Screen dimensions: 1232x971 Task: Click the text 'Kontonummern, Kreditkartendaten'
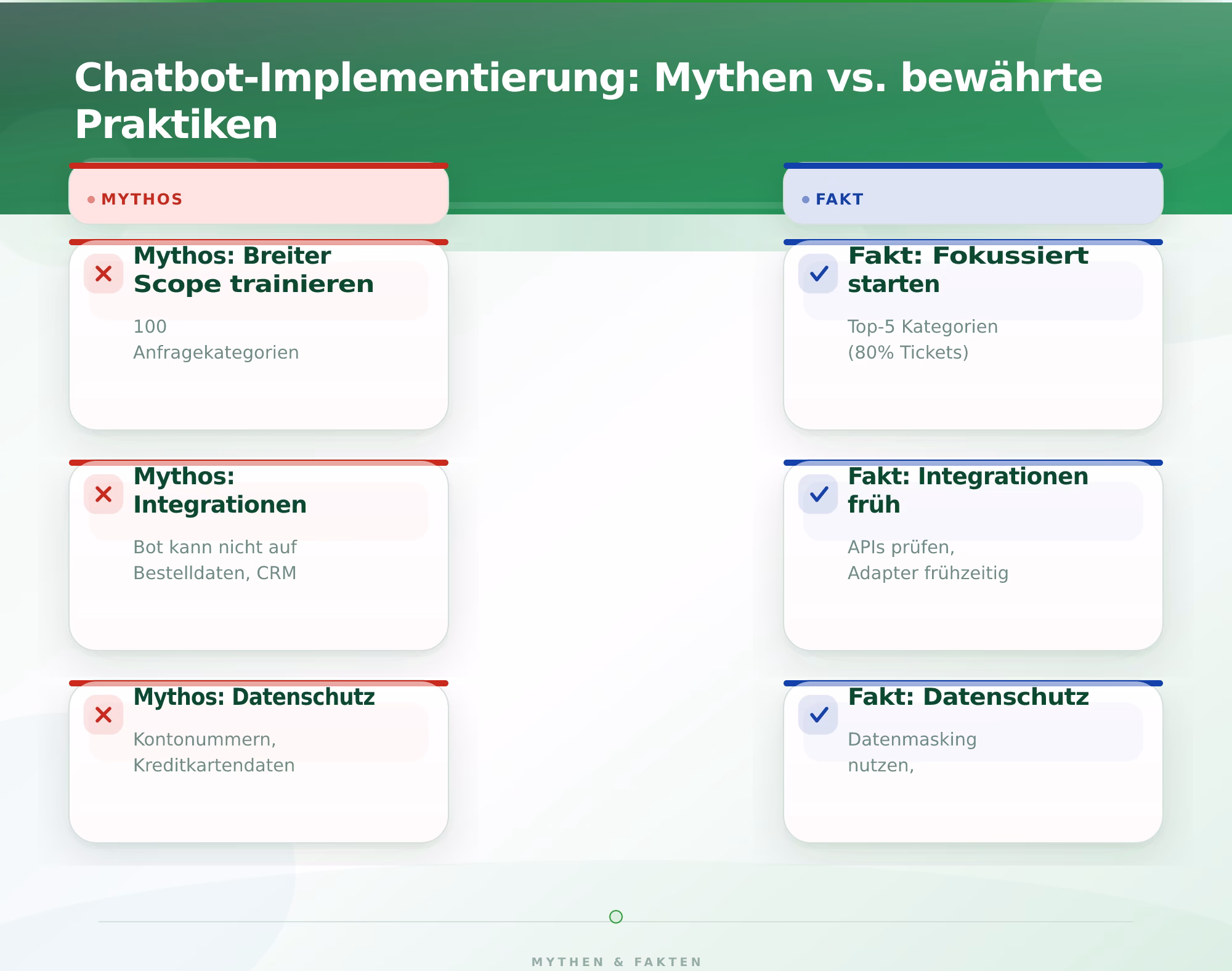pyautogui.click(x=214, y=752)
